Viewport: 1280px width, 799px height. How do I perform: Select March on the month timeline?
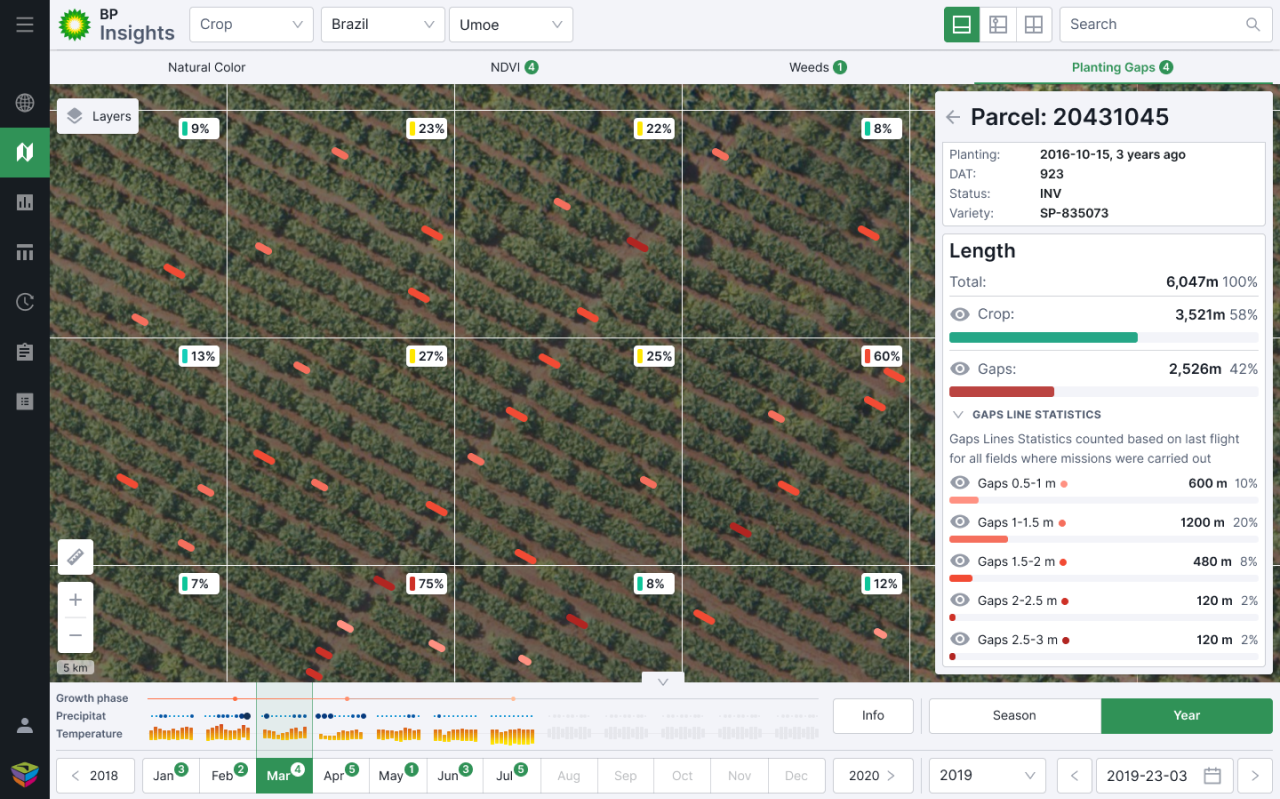(283, 775)
